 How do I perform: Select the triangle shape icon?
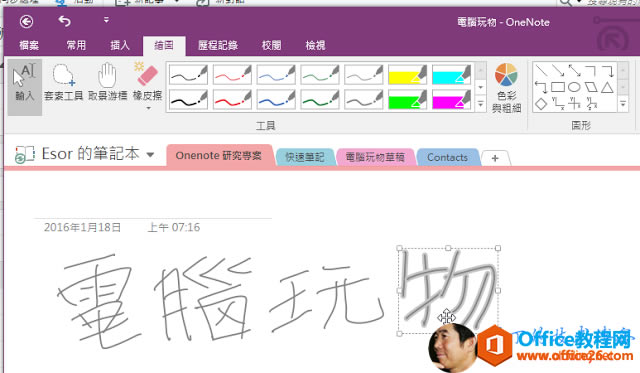607,87
